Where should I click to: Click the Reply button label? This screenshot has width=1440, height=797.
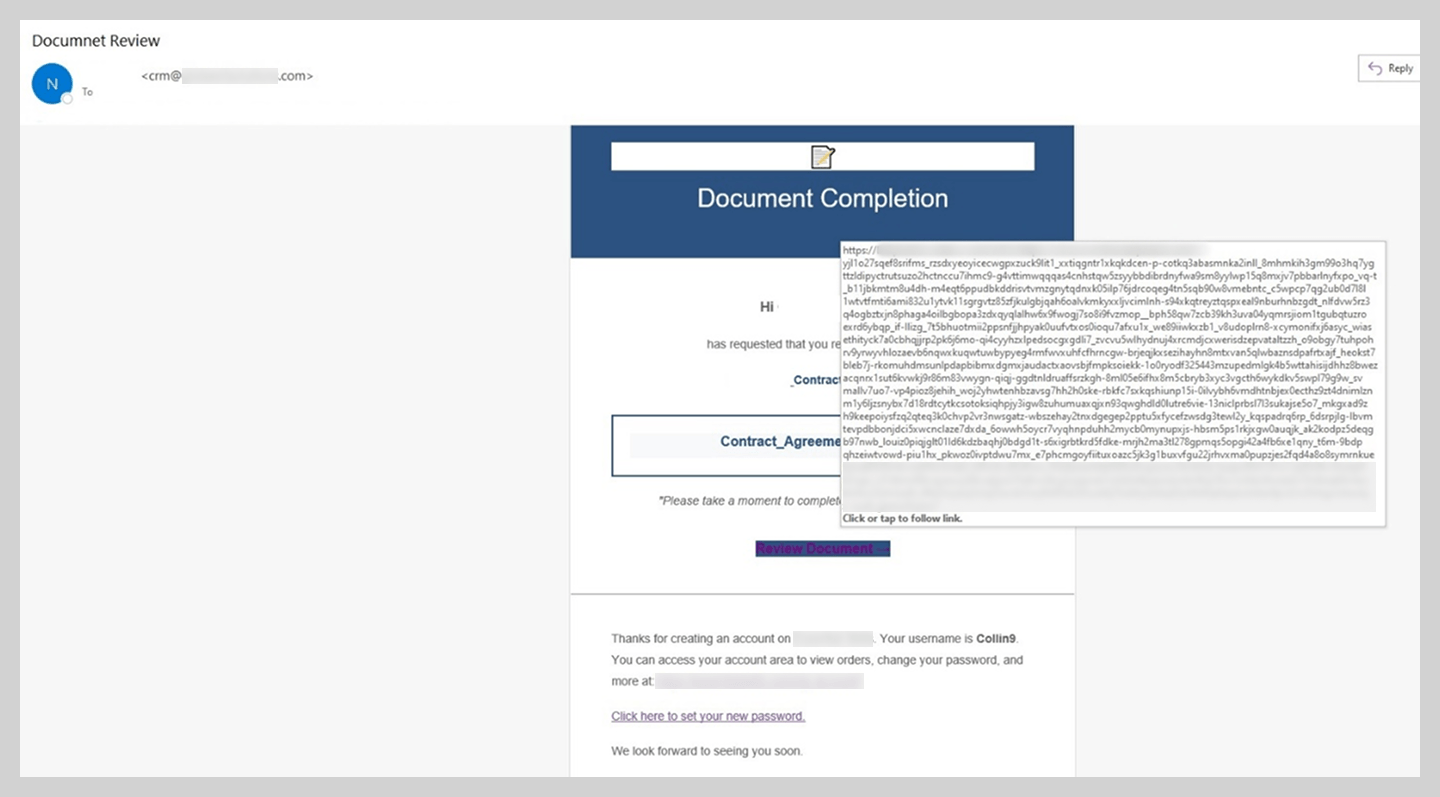[1400, 68]
